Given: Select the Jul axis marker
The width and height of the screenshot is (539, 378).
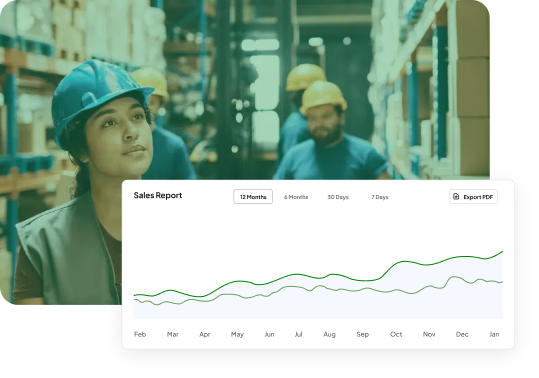Looking at the screenshot, I should click(298, 334).
